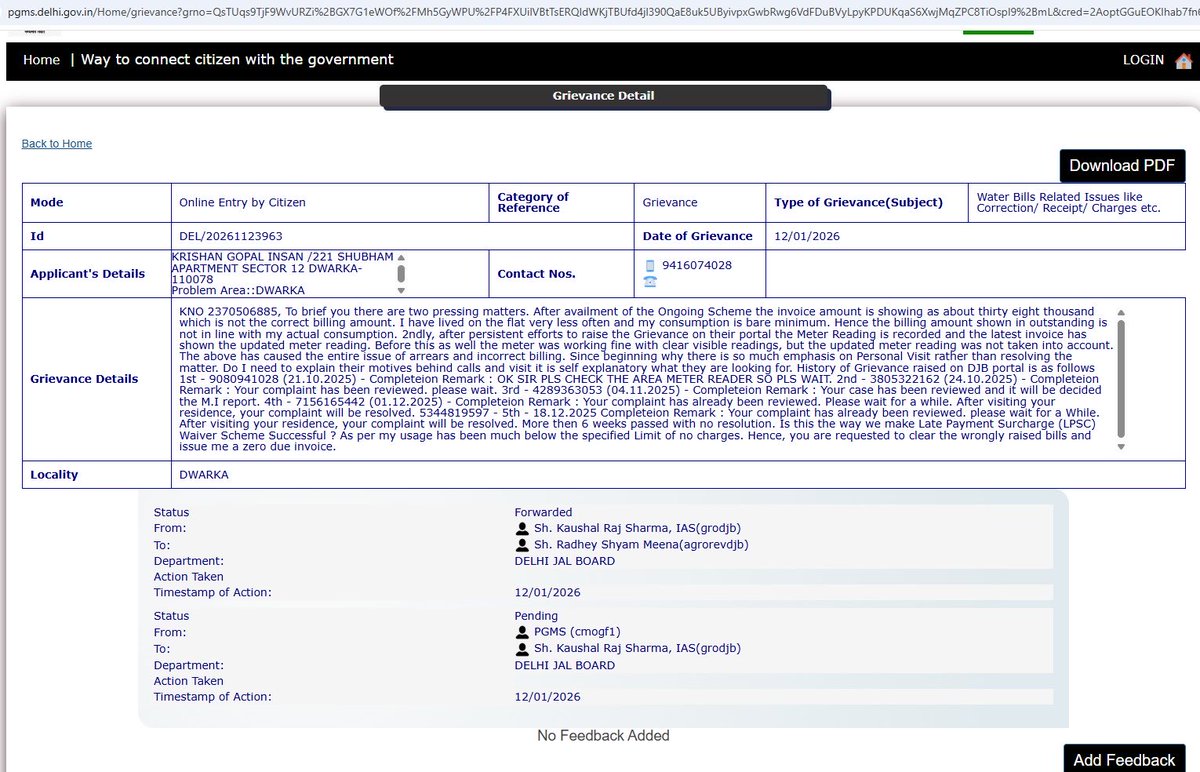Click up arrow of Applicant's Details scrollbar
The image size is (1200, 772).
[401, 256]
